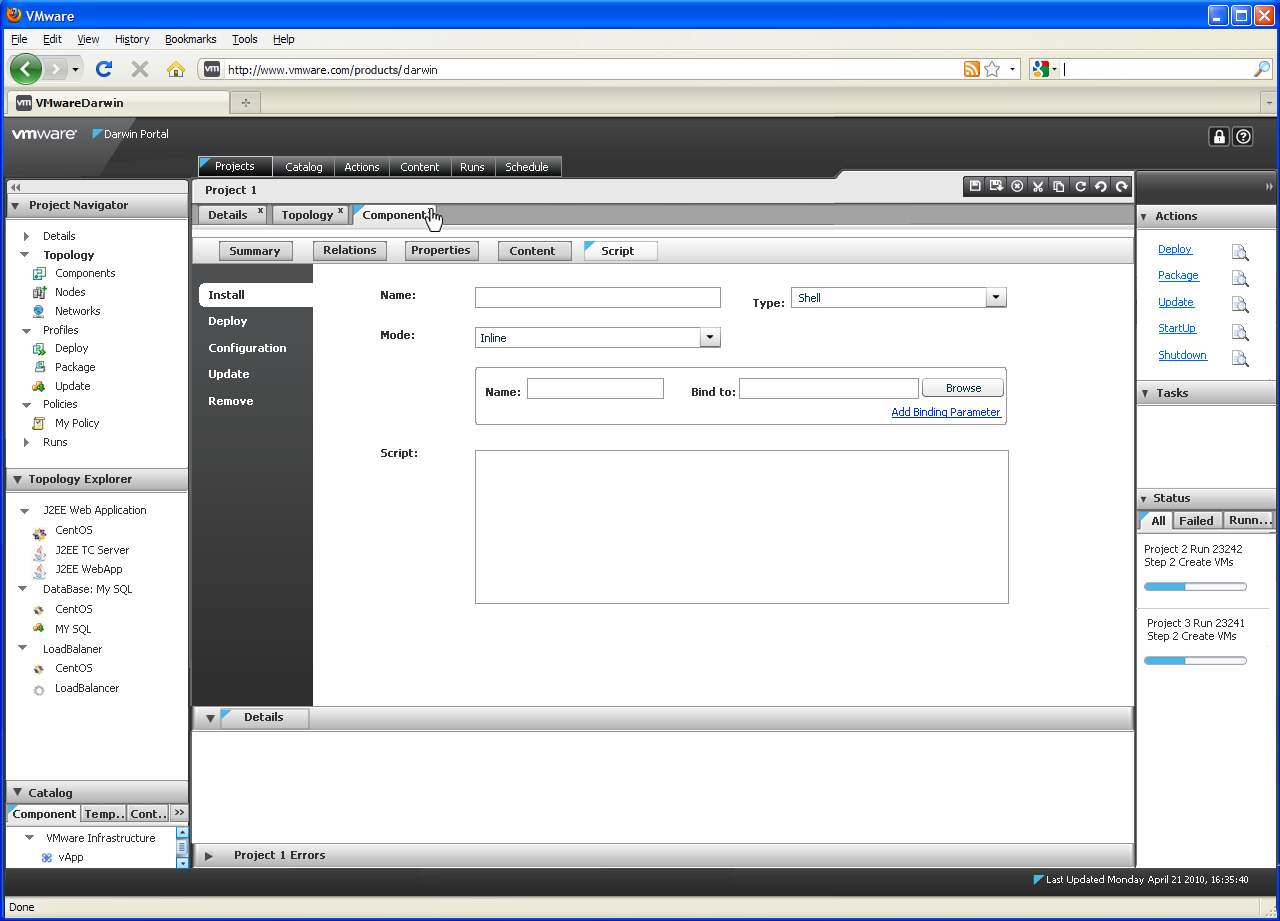1280x921 pixels.
Task: Open help via question mark icon
Action: 1243,137
